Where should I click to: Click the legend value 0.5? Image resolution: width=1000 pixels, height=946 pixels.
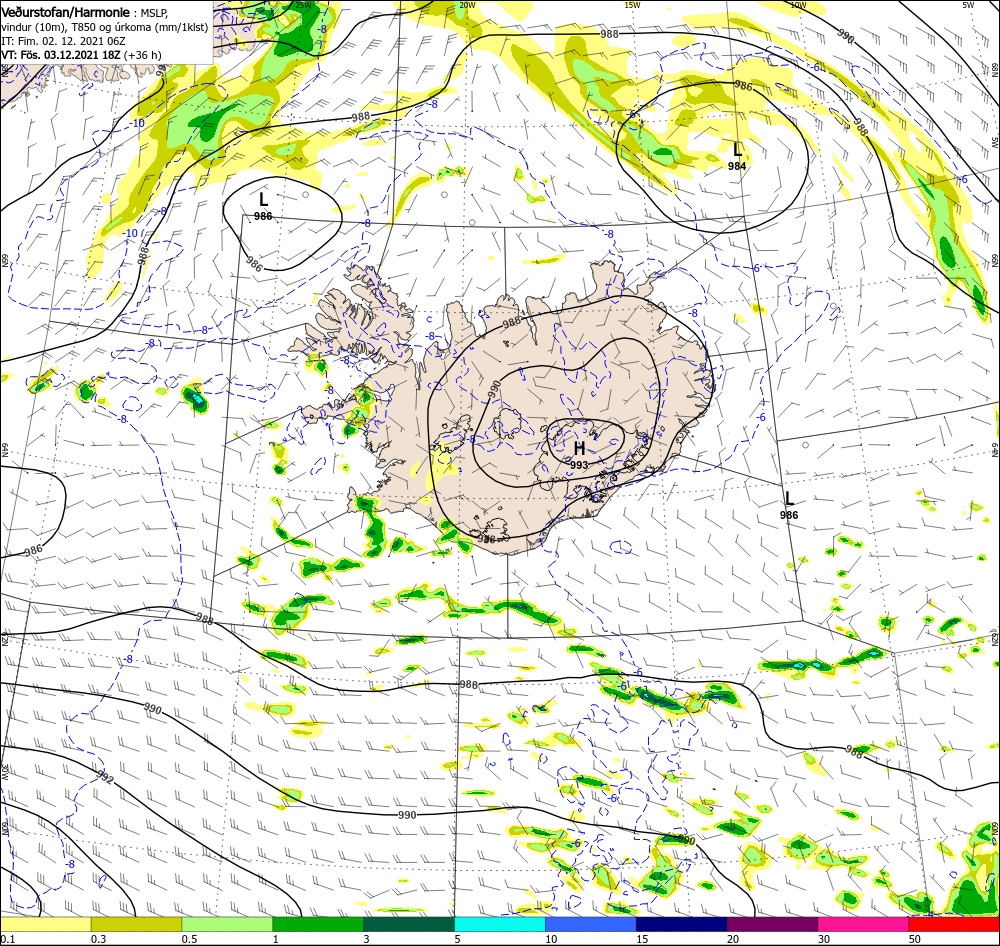pyautogui.click(x=189, y=939)
